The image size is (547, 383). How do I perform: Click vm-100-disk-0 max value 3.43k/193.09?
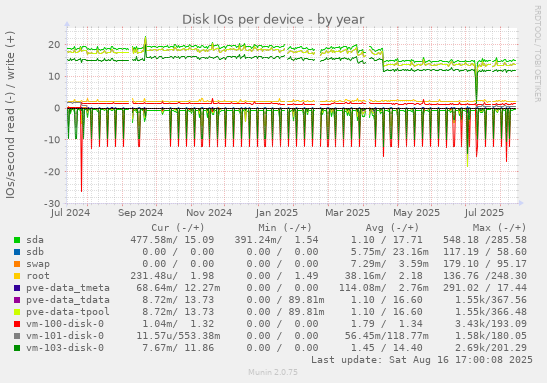point(491,324)
